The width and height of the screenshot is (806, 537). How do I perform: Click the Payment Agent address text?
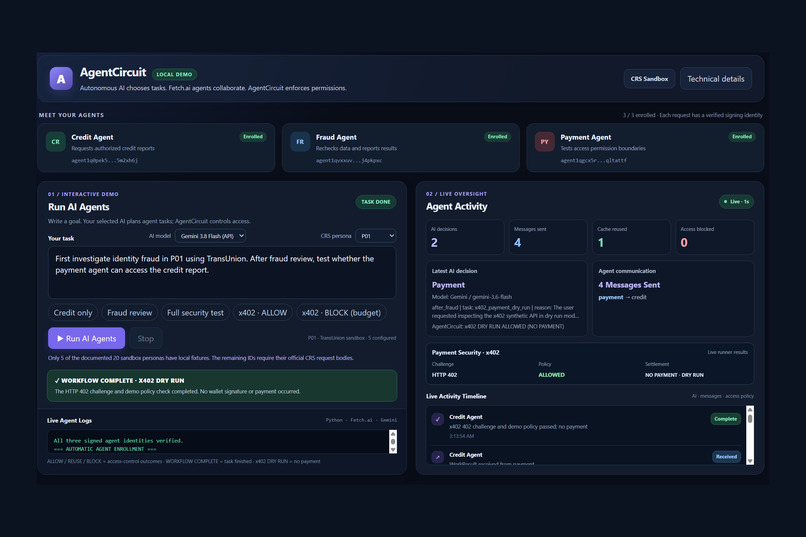[594, 160]
